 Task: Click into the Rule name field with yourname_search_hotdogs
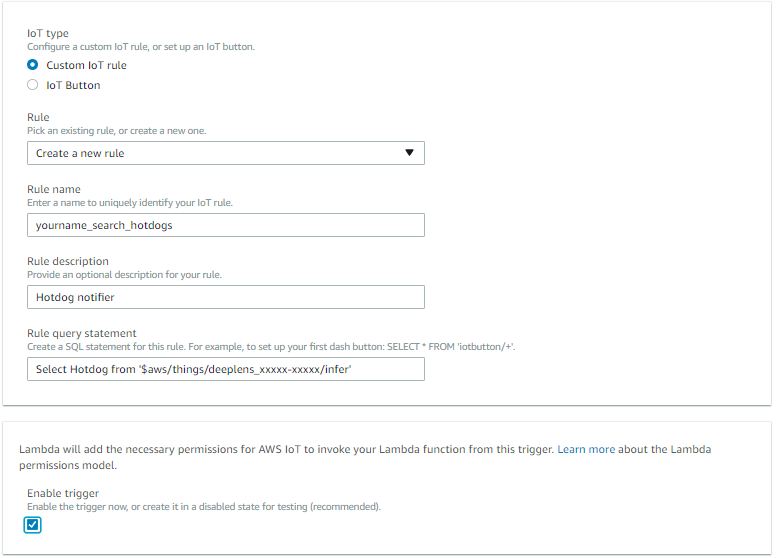point(226,225)
